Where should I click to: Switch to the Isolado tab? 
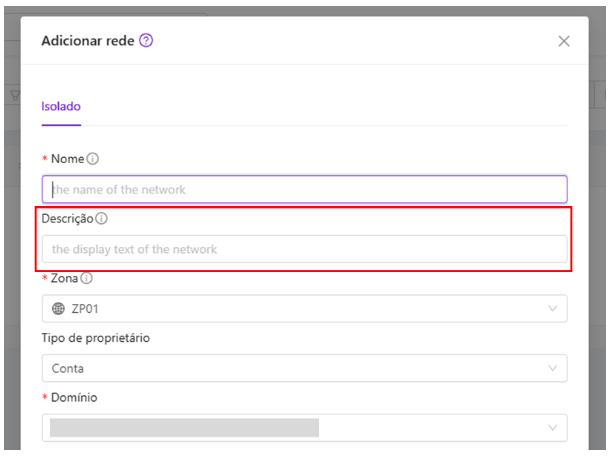click(x=61, y=106)
